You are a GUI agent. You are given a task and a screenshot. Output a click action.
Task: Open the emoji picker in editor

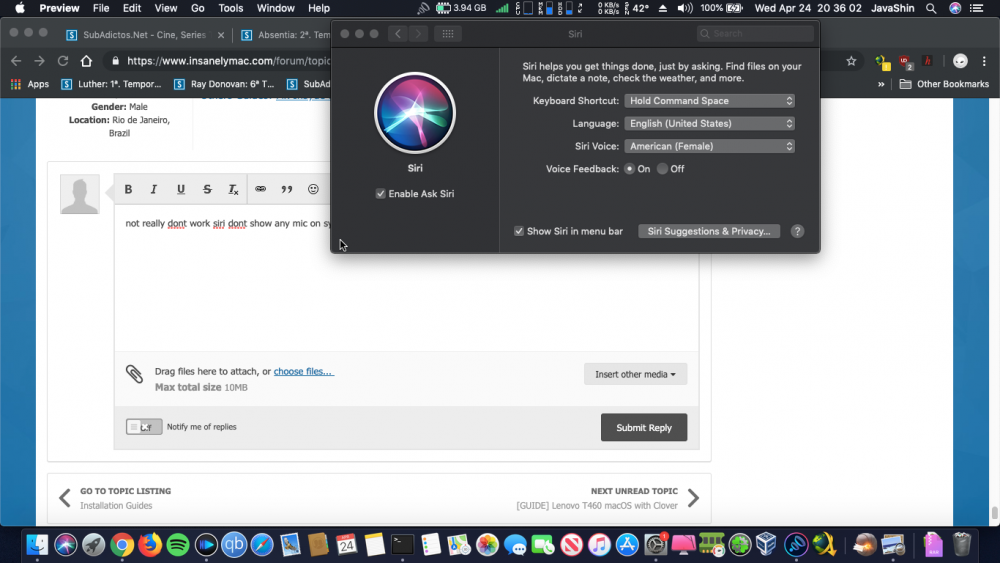(313, 189)
